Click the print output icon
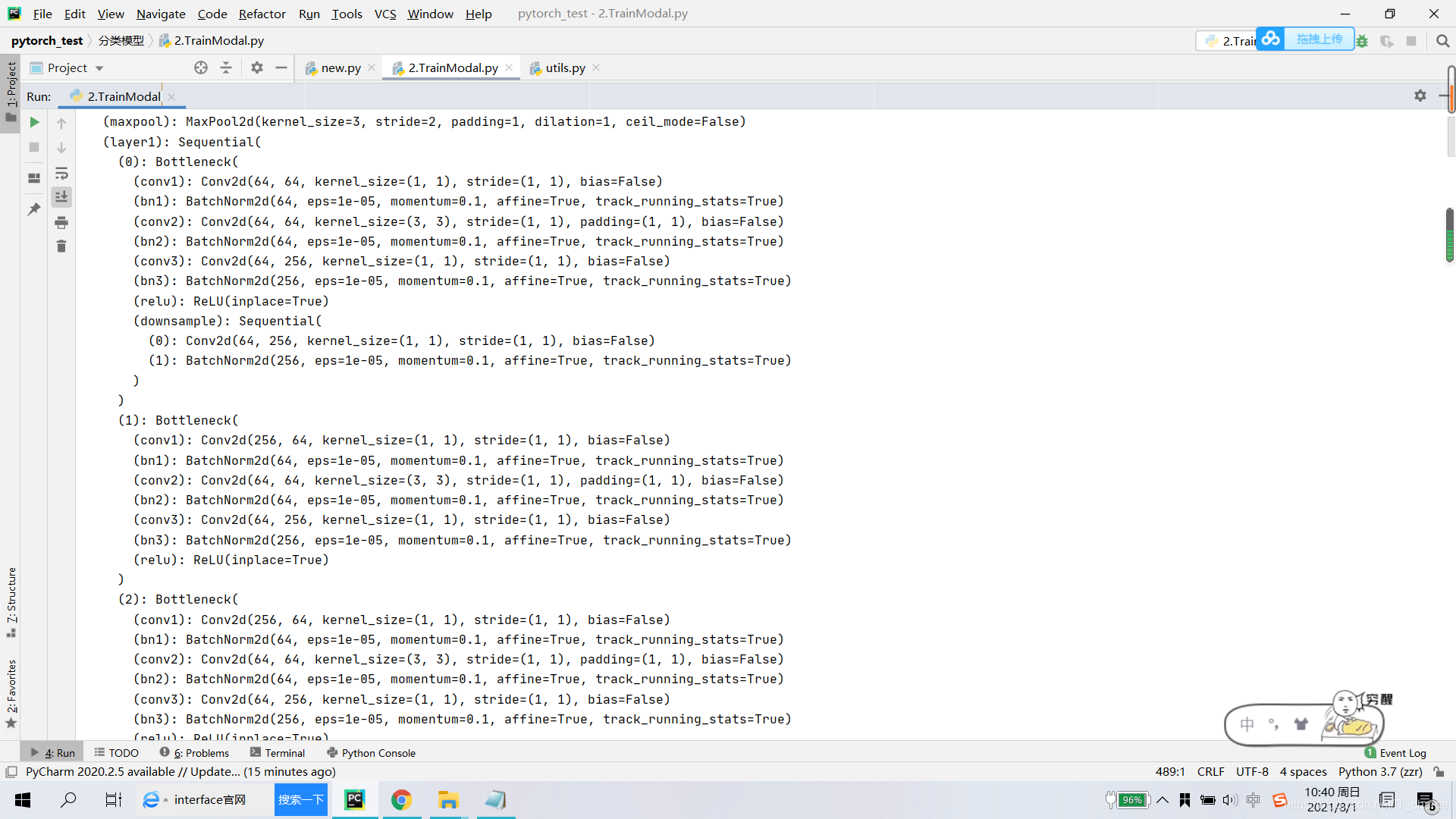This screenshot has width=1456, height=819. pyautogui.click(x=61, y=222)
